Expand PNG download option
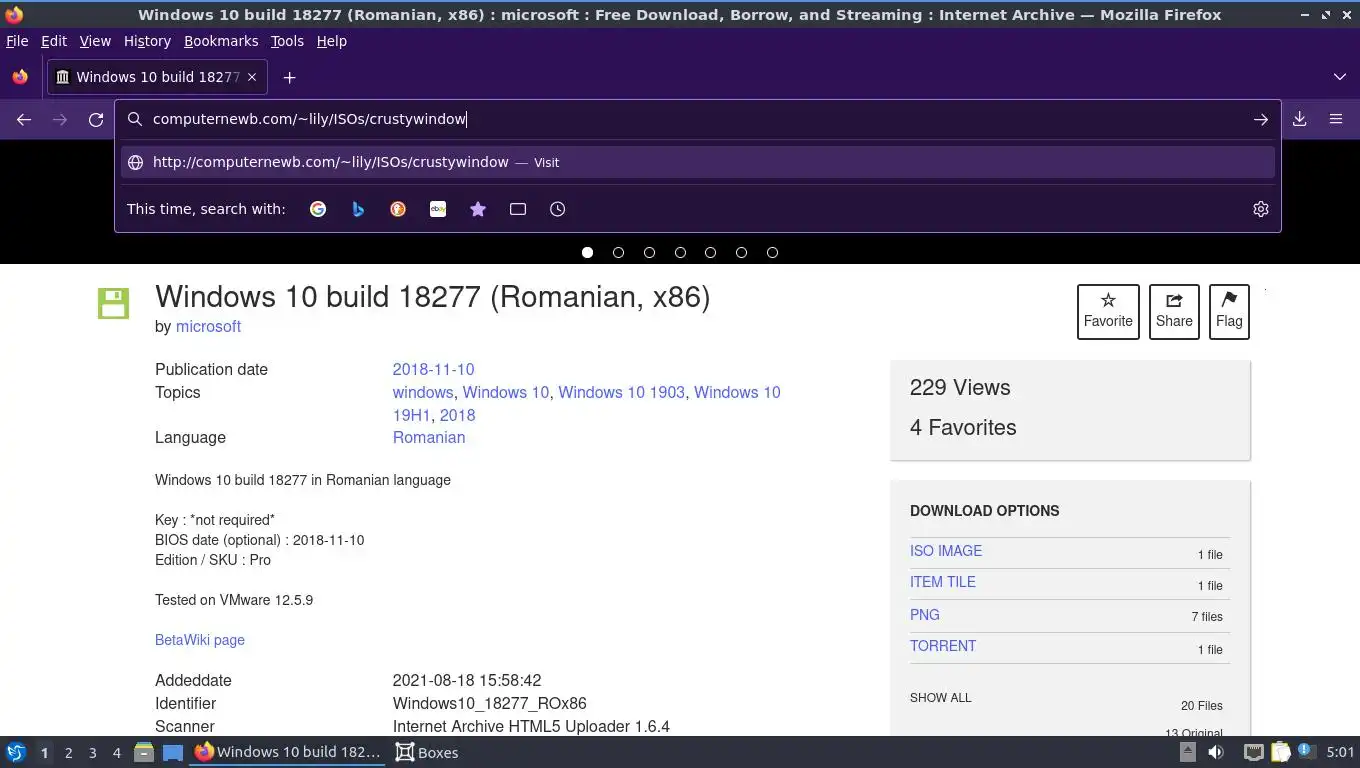 click(x=925, y=615)
